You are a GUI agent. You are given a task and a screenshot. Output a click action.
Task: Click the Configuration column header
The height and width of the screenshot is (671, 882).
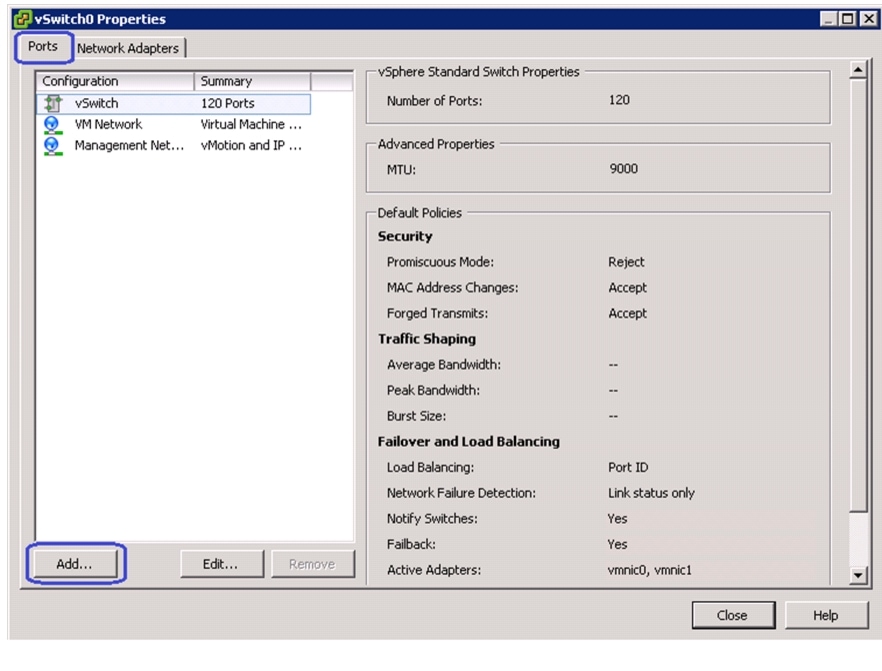tap(115, 81)
